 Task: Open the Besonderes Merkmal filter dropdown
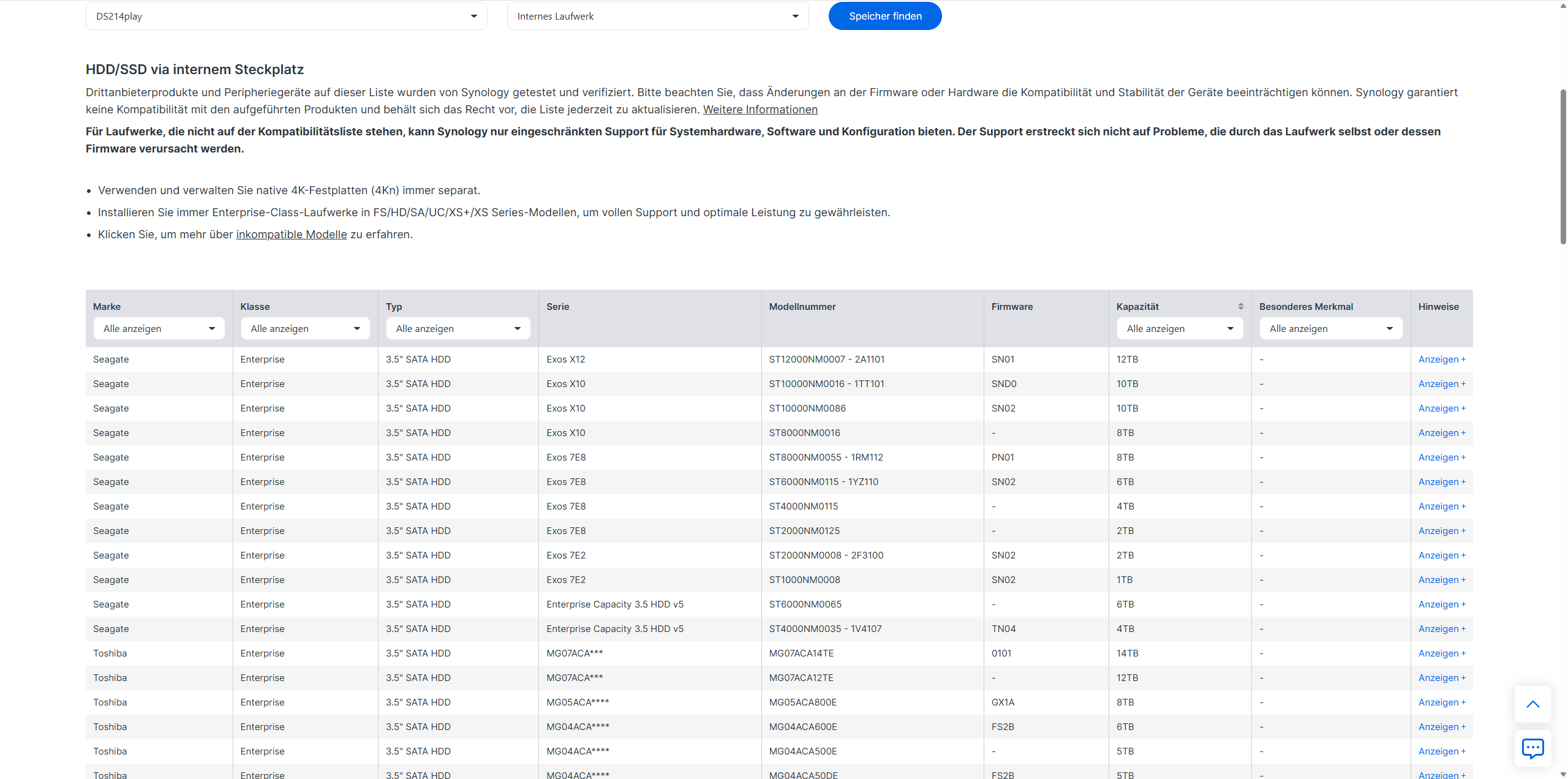[x=1330, y=329]
